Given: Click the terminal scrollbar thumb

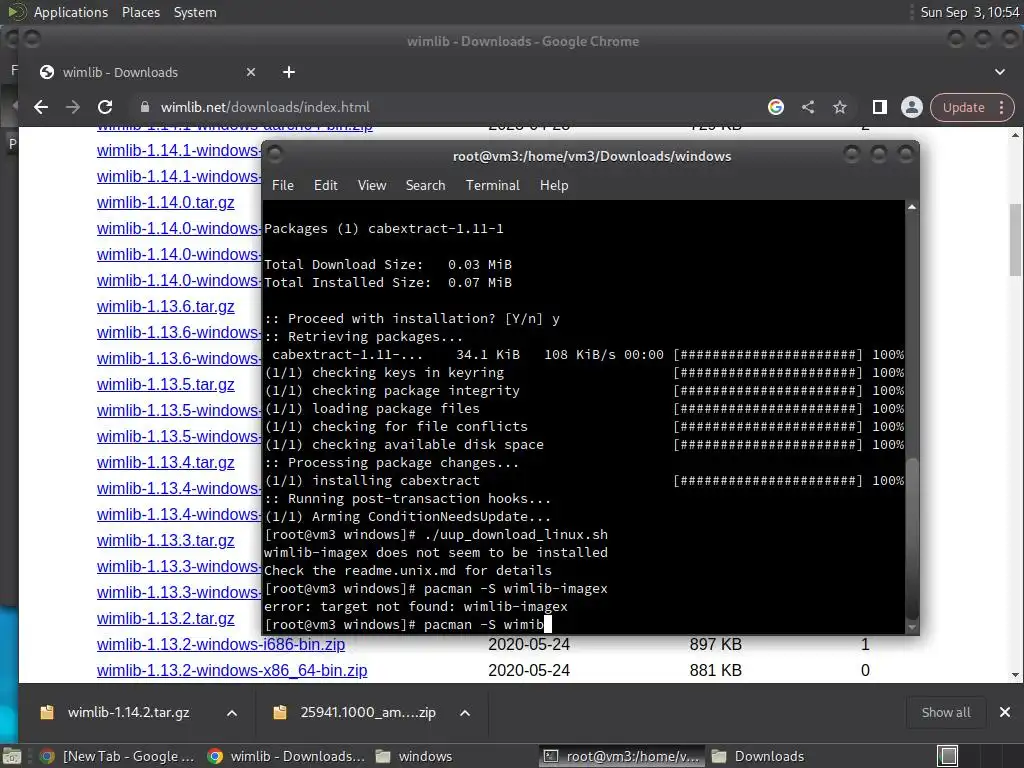Looking at the screenshot, I should (x=912, y=537).
